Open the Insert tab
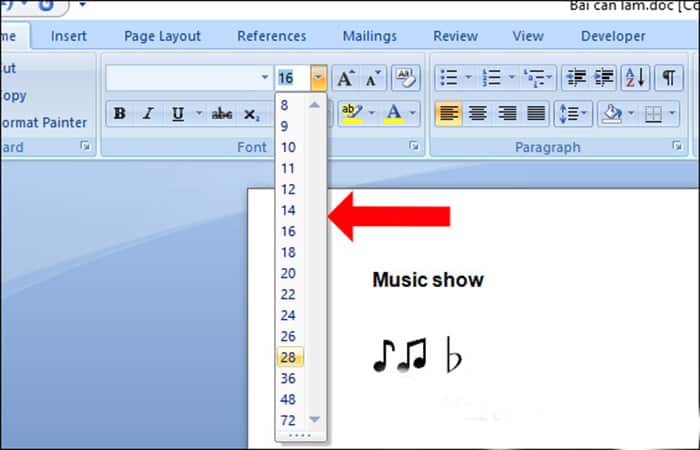Screen dimensions: 700x450 point(69,36)
